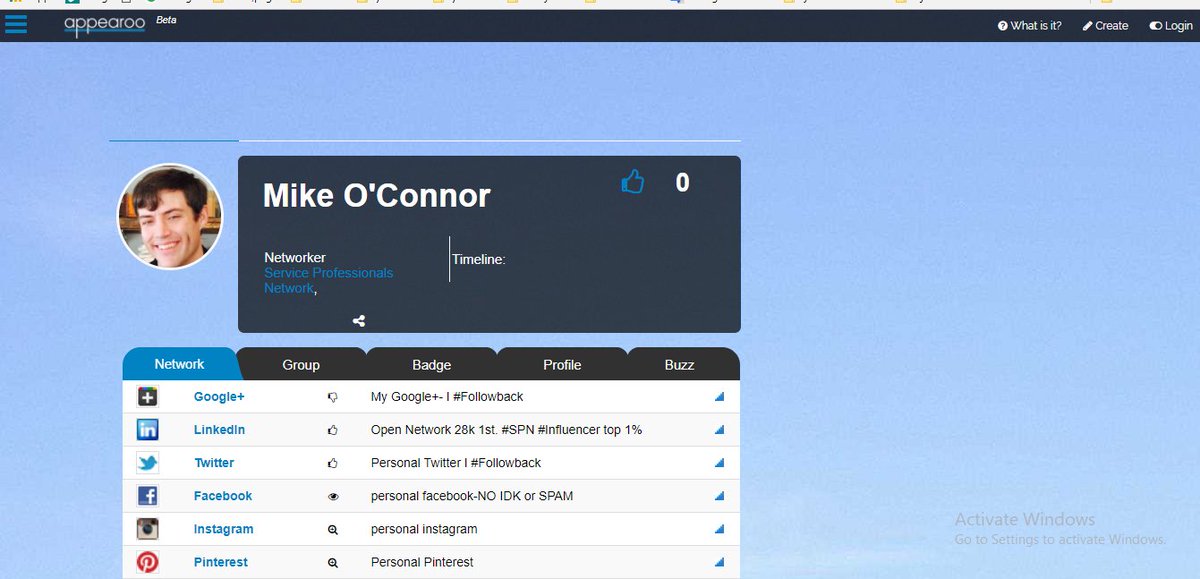Screen dimensions: 1200x579
Task: Expand the Pinterest row triangle
Action: pos(719,562)
